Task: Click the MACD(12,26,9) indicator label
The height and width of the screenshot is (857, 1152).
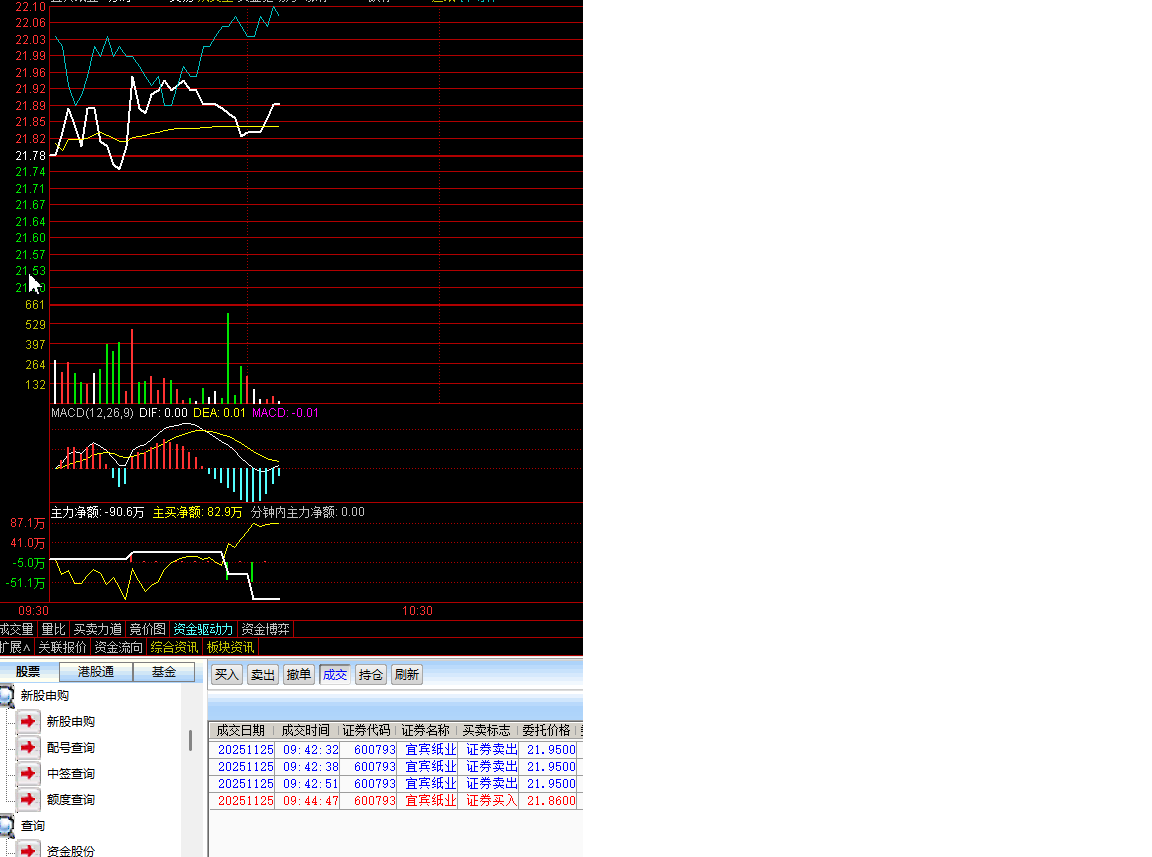Action: coord(93,413)
